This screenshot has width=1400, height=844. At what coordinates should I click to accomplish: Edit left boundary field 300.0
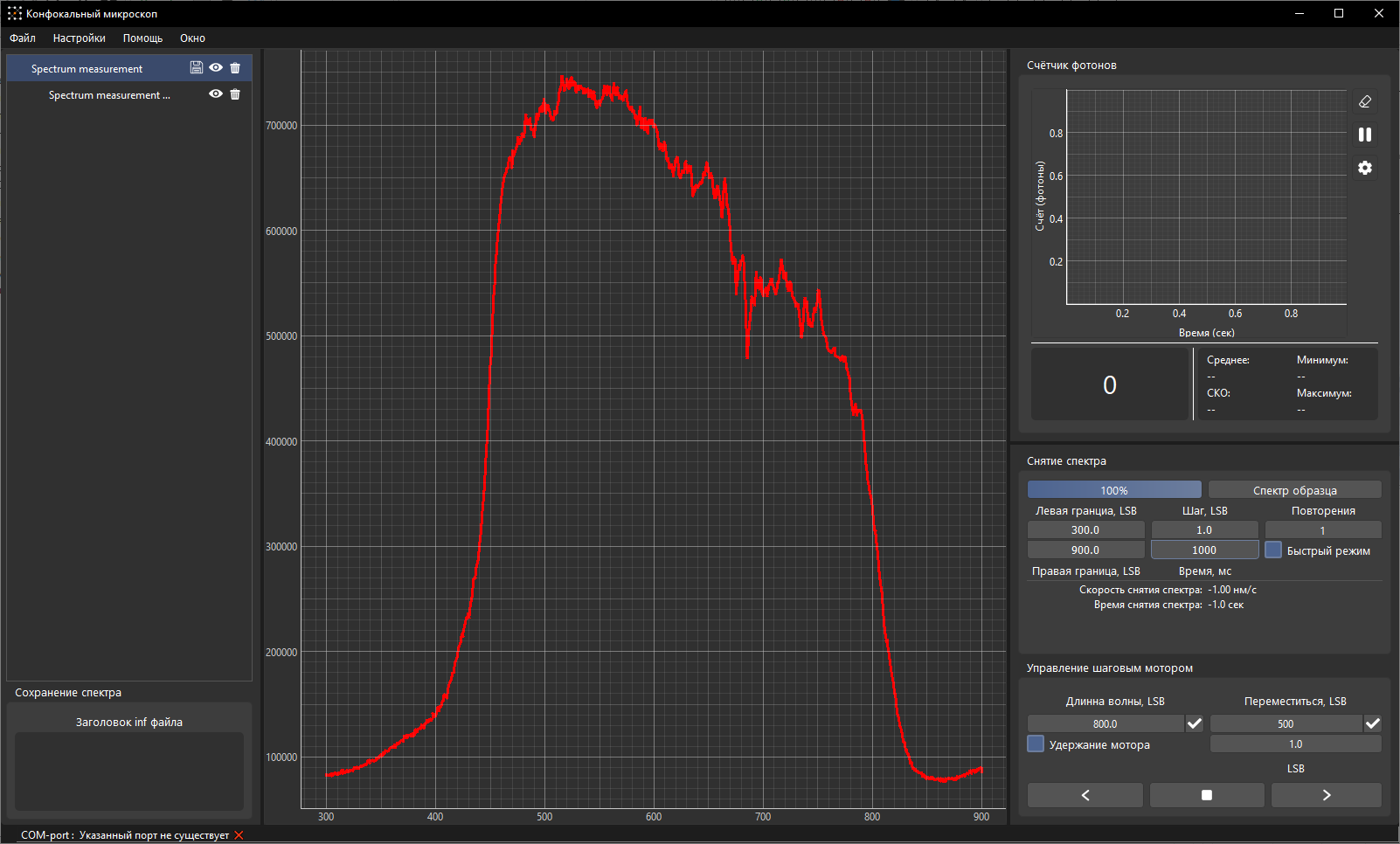(x=1085, y=529)
